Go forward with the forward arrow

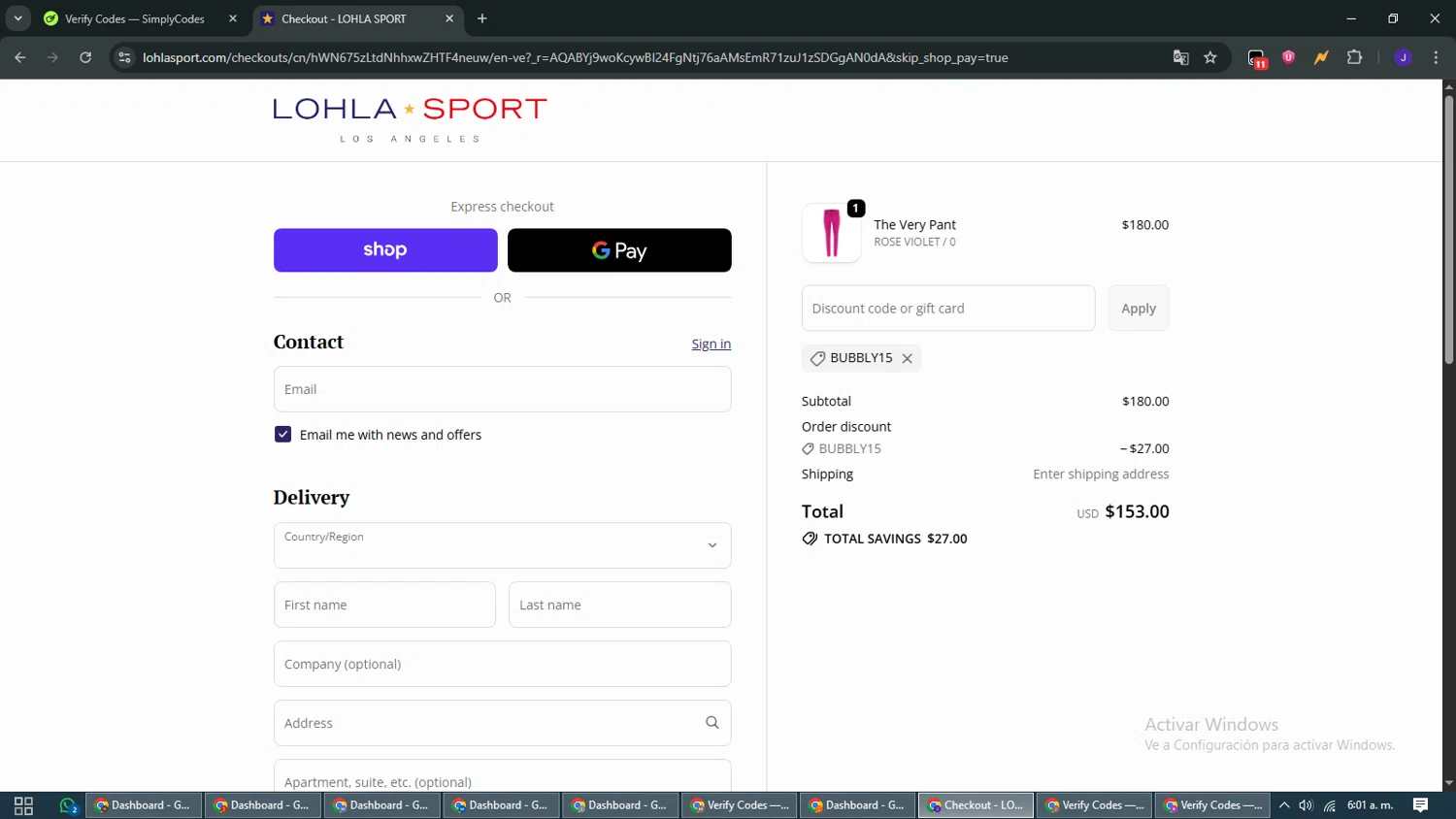52,57
